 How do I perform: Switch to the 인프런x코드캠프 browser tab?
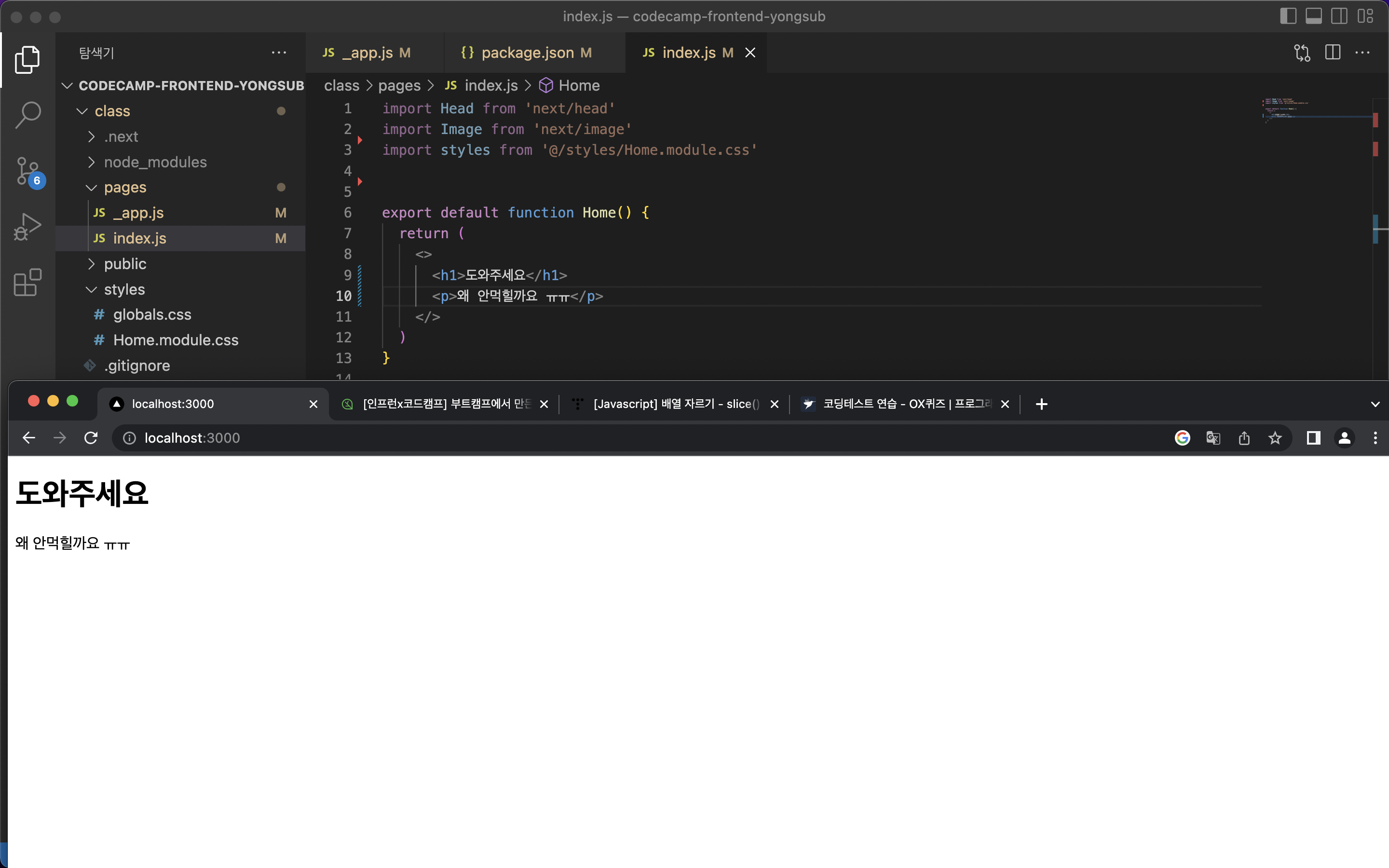click(x=444, y=404)
